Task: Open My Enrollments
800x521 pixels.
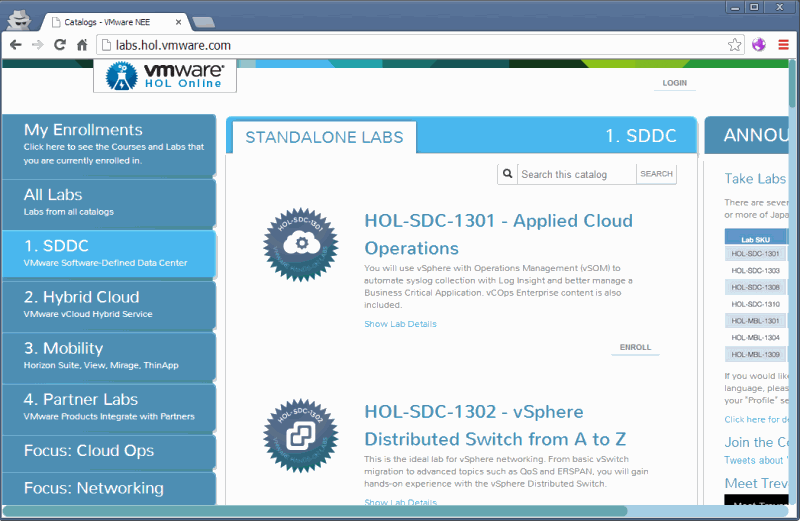Action: pyautogui.click(x=109, y=145)
